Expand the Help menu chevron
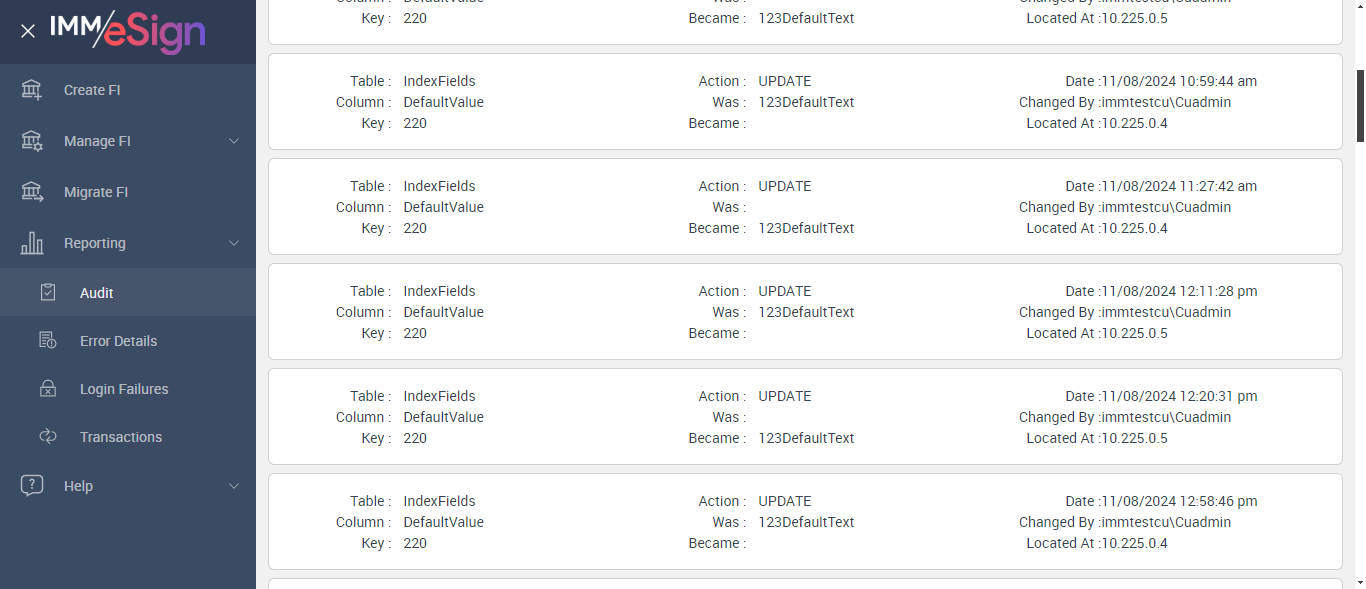Image resolution: width=1366 pixels, height=589 pixels. coord(234,486)
